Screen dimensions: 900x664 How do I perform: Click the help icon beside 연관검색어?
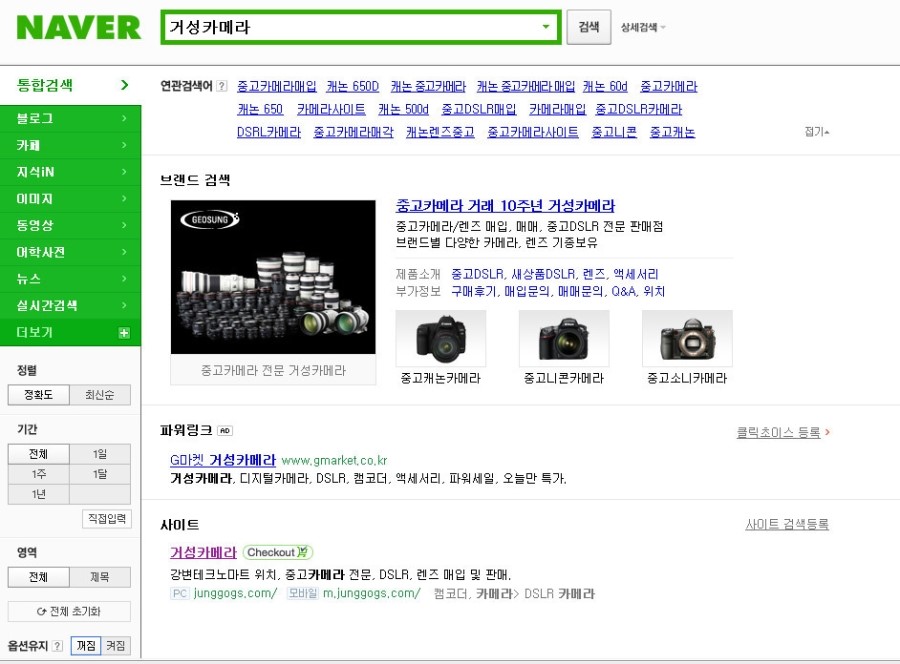(x=222, y=86)
